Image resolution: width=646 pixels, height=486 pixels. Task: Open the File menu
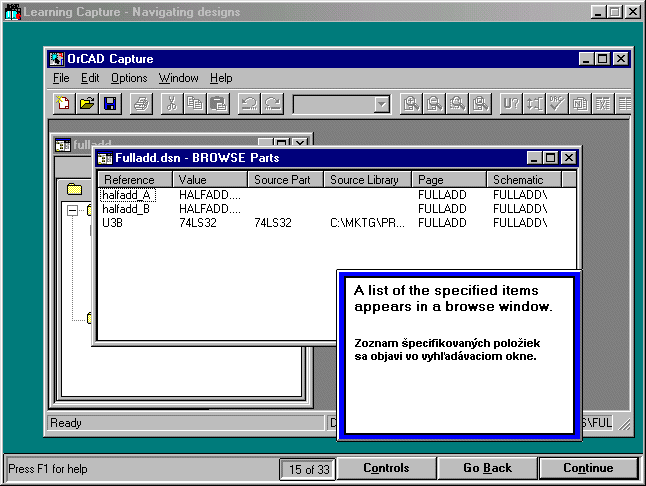tap(61, 78)
